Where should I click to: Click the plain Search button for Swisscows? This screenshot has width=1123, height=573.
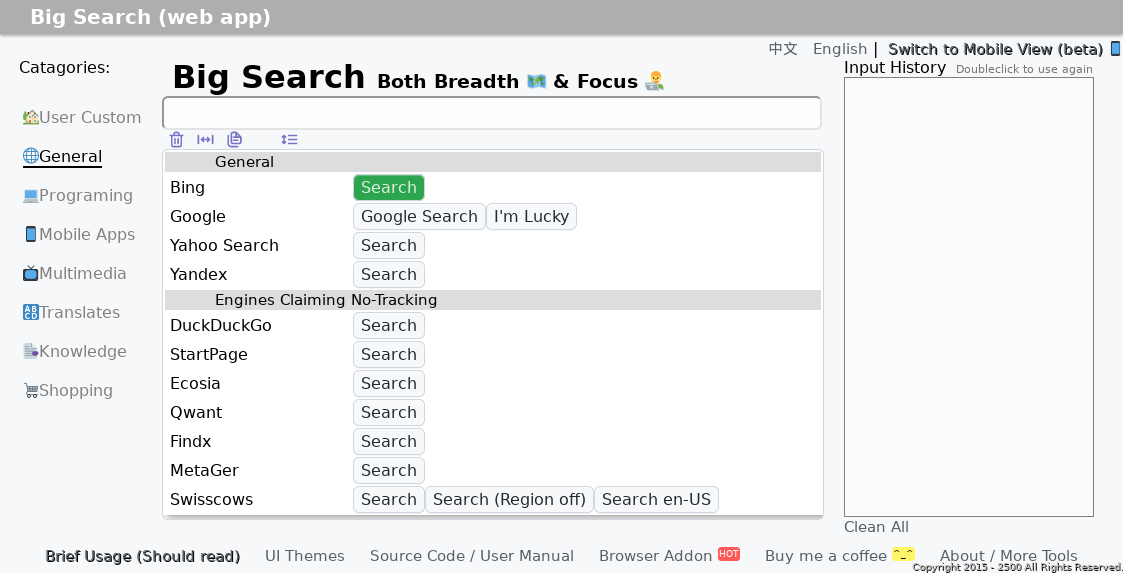pos(389,499)
